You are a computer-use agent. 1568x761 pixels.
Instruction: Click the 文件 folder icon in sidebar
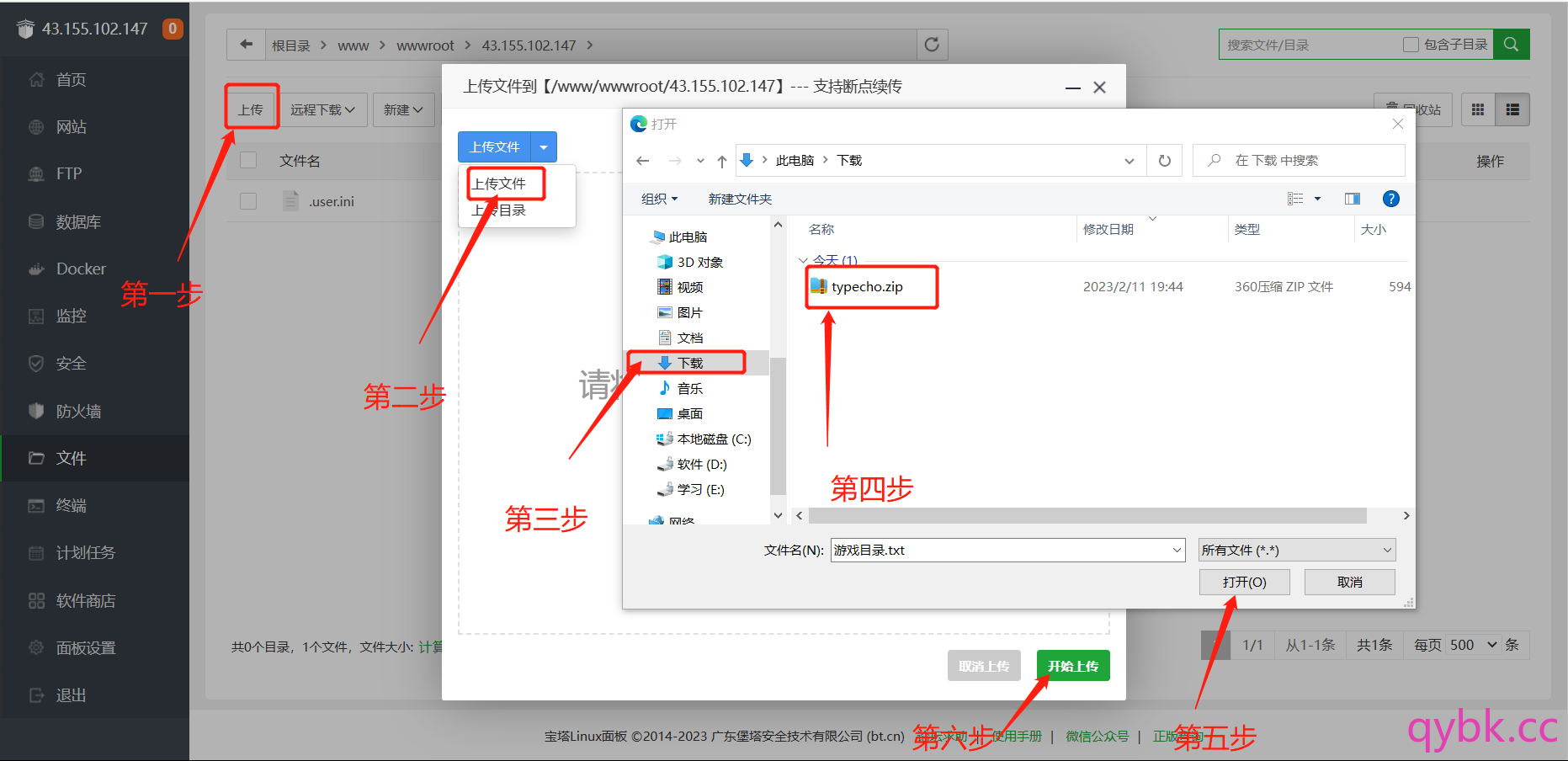click(36, 458)
